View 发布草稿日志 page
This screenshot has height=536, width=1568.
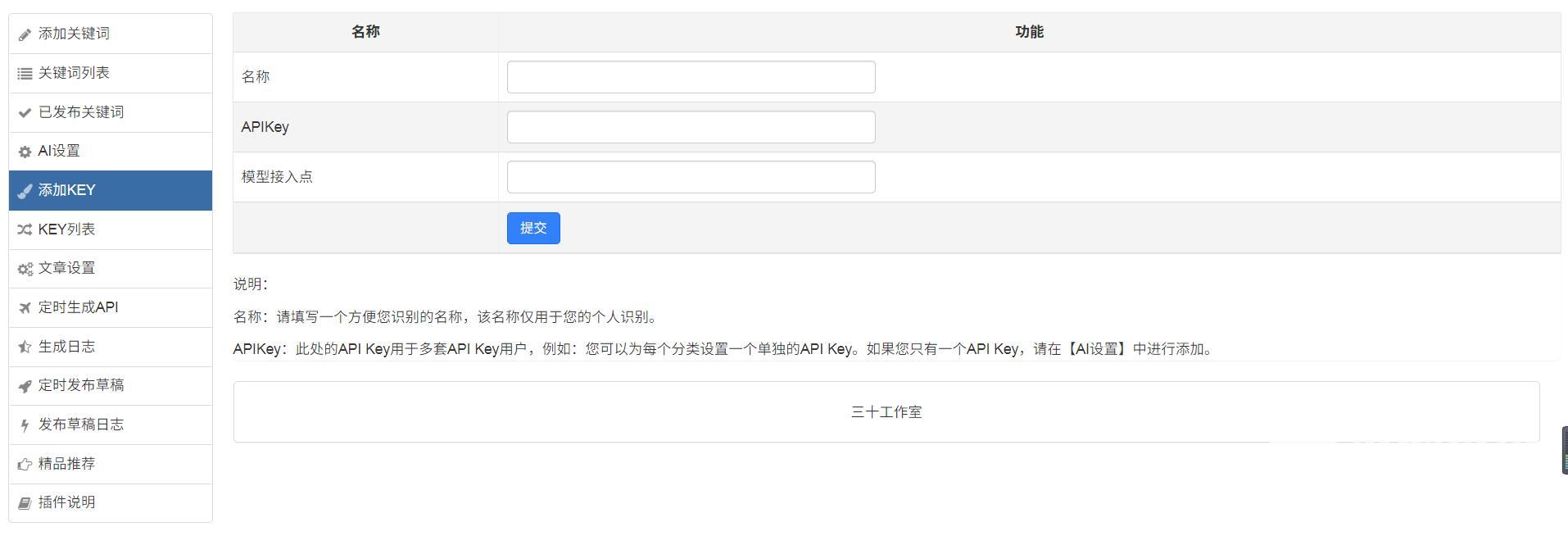111,425
